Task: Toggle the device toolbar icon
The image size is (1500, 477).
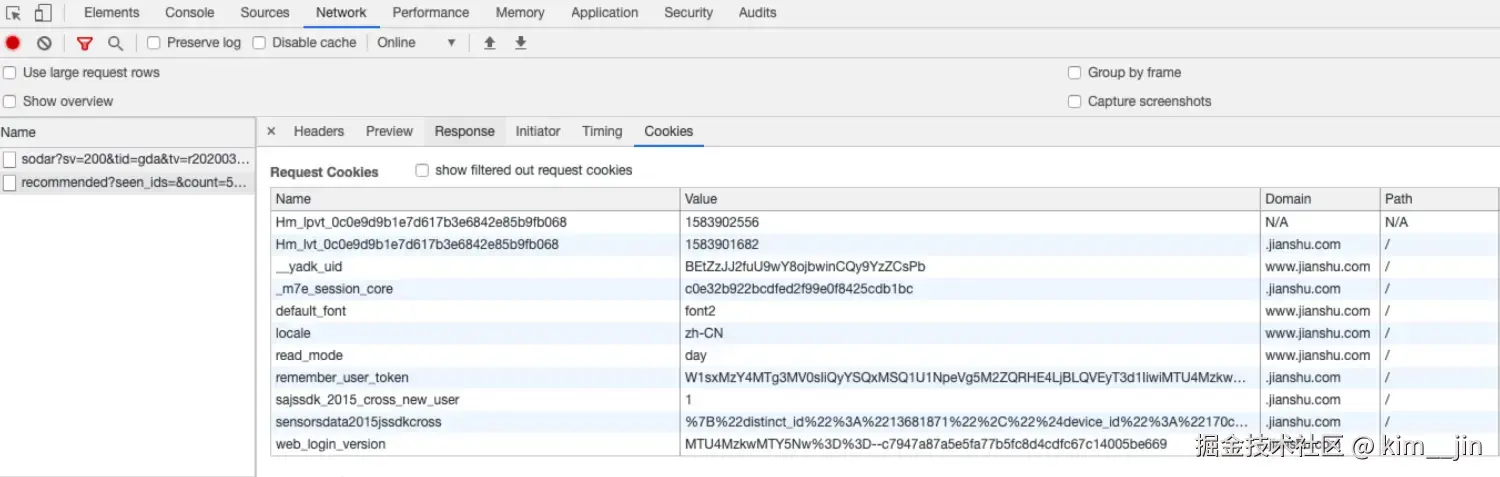Action: [x=43, y=13]
